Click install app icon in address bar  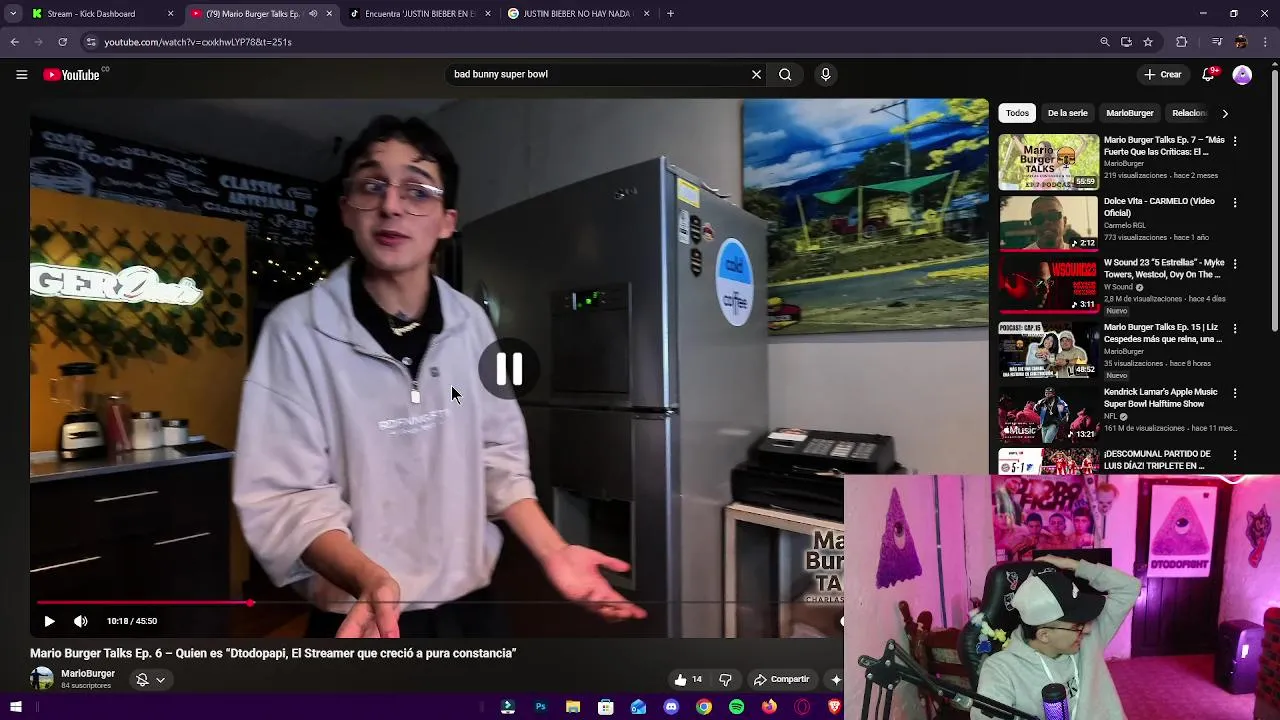click(1126, 42)
